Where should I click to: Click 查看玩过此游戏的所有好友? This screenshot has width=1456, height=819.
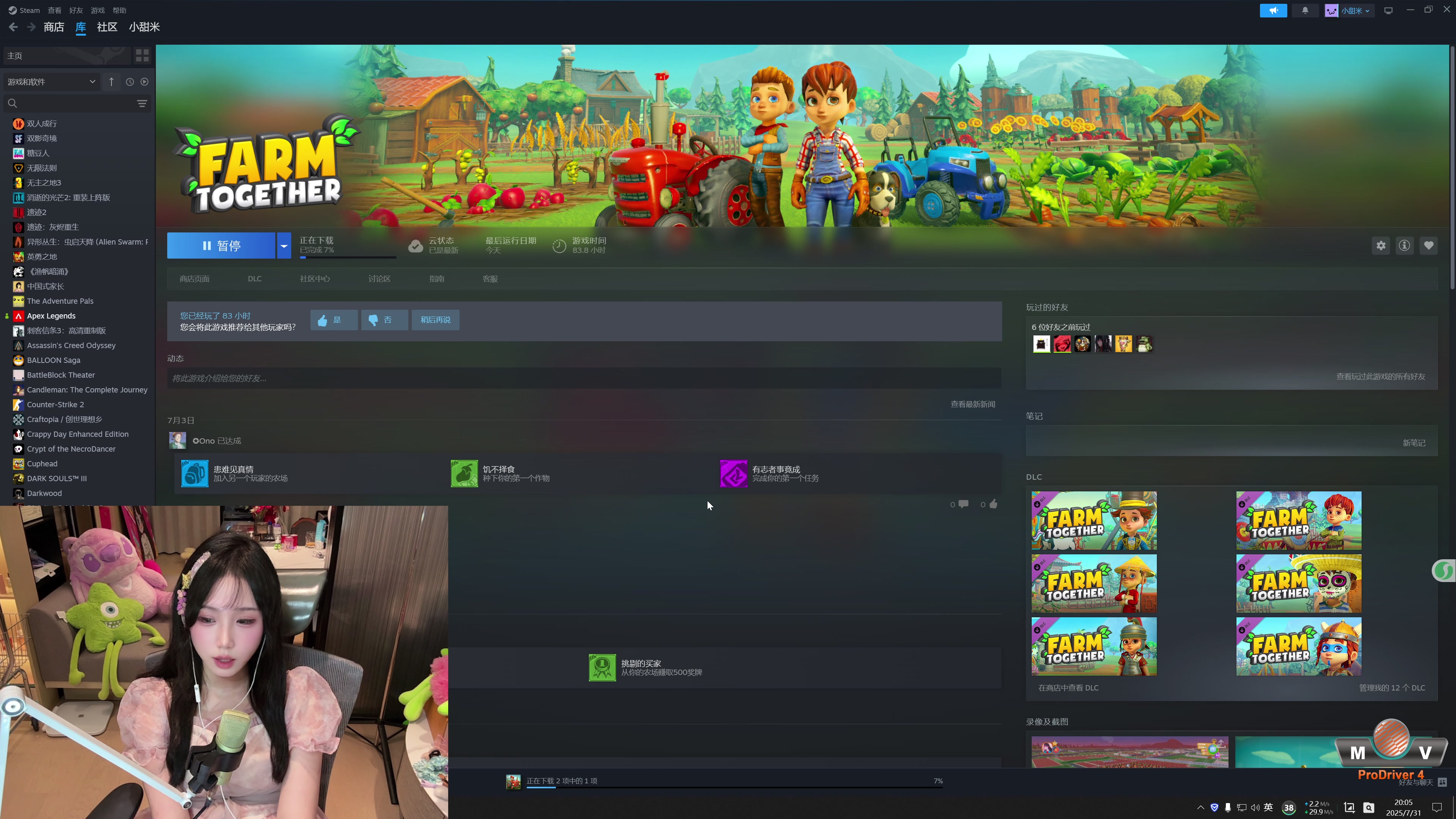[x=1380, y=377]
